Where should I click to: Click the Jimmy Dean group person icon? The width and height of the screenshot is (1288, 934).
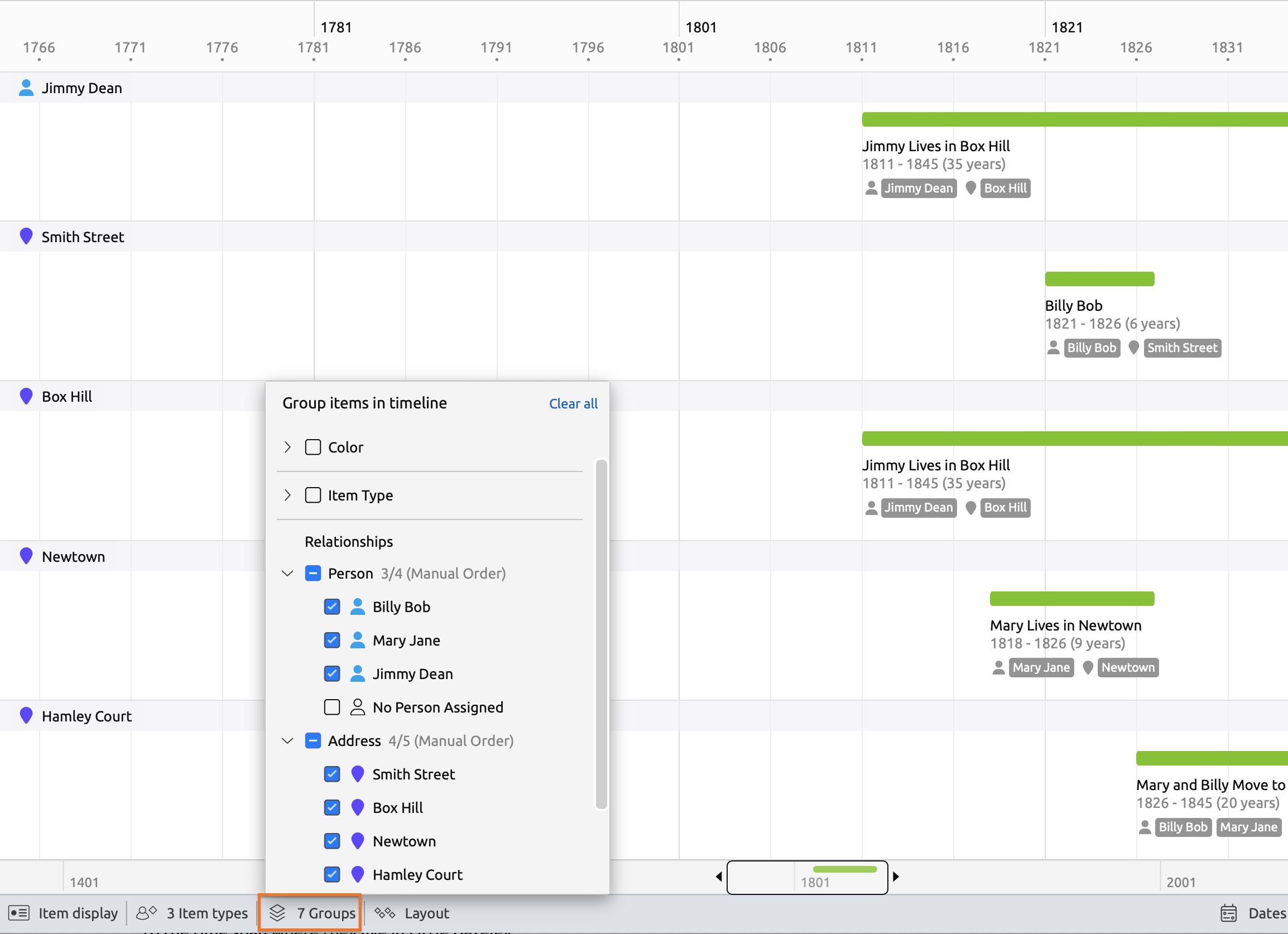click(26, 88)
